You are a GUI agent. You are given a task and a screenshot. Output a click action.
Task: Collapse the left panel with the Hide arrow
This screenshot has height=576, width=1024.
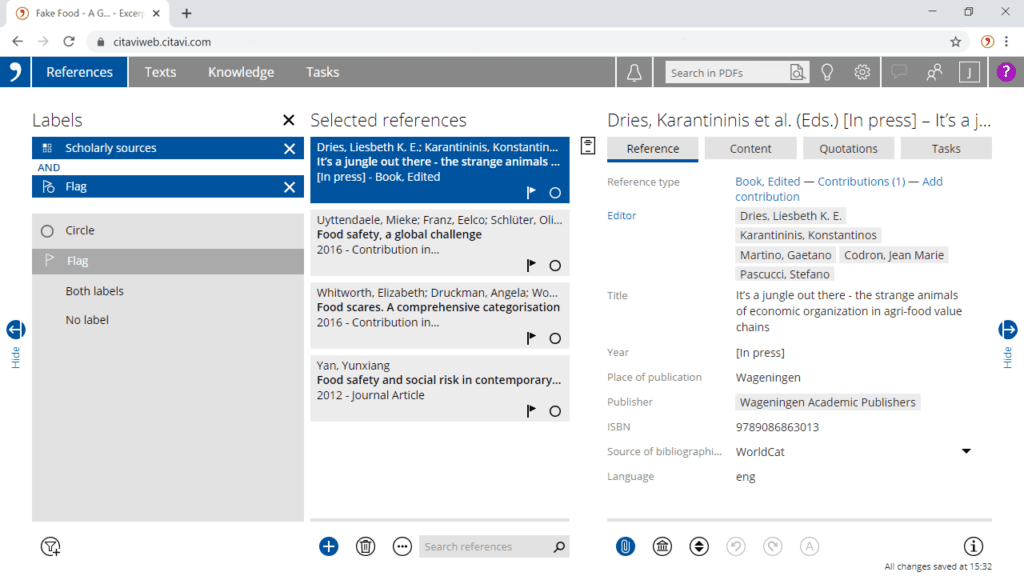[15, 329]
